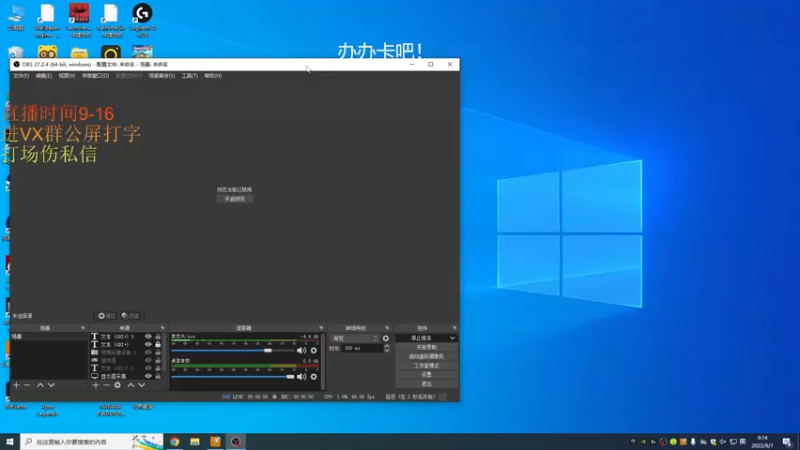Toggle the lock on 显示器采集 source
This screenshot has width=800, height=450.
(x=158, y=376)
